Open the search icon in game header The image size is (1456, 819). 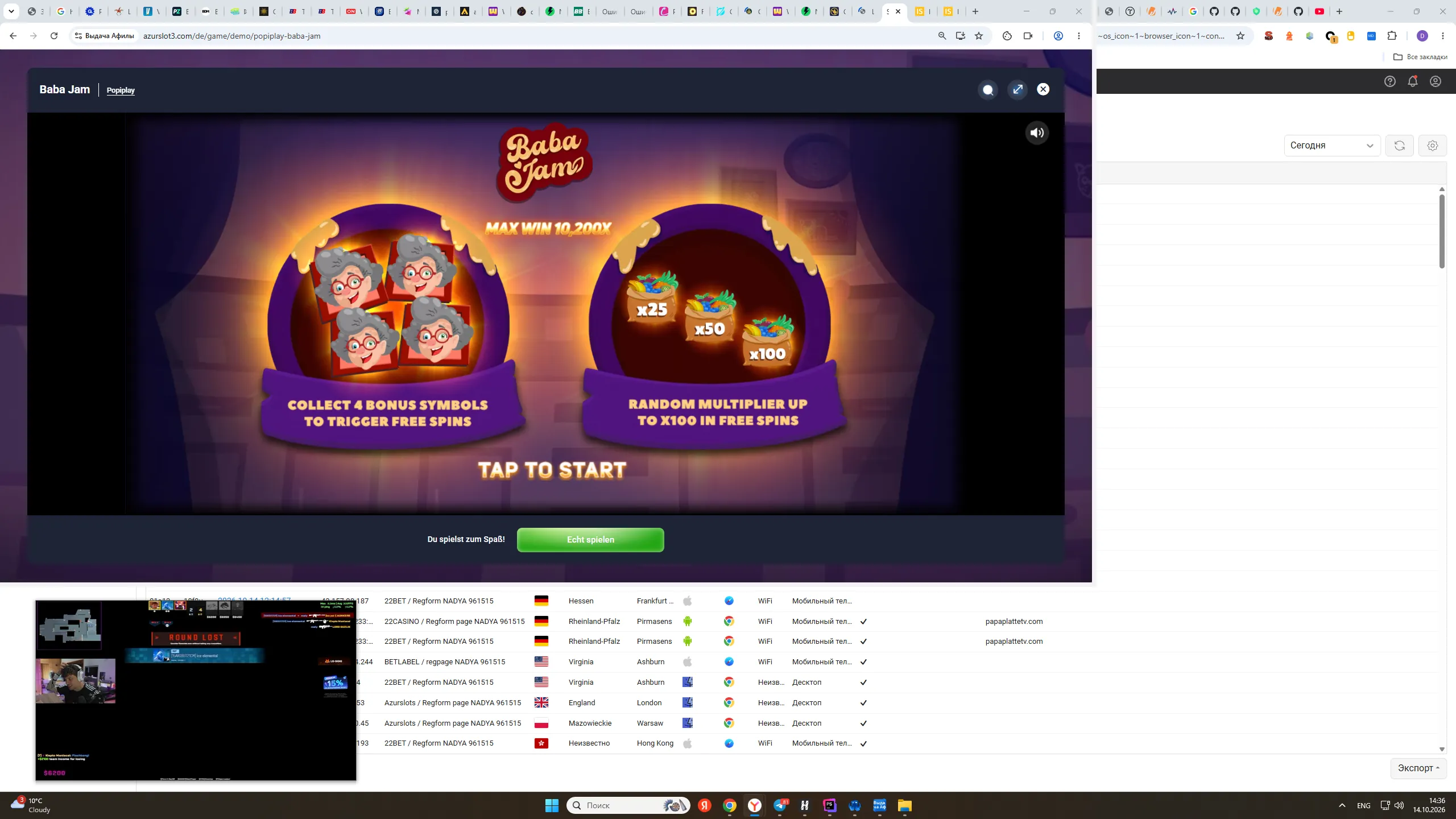[988, 89]
